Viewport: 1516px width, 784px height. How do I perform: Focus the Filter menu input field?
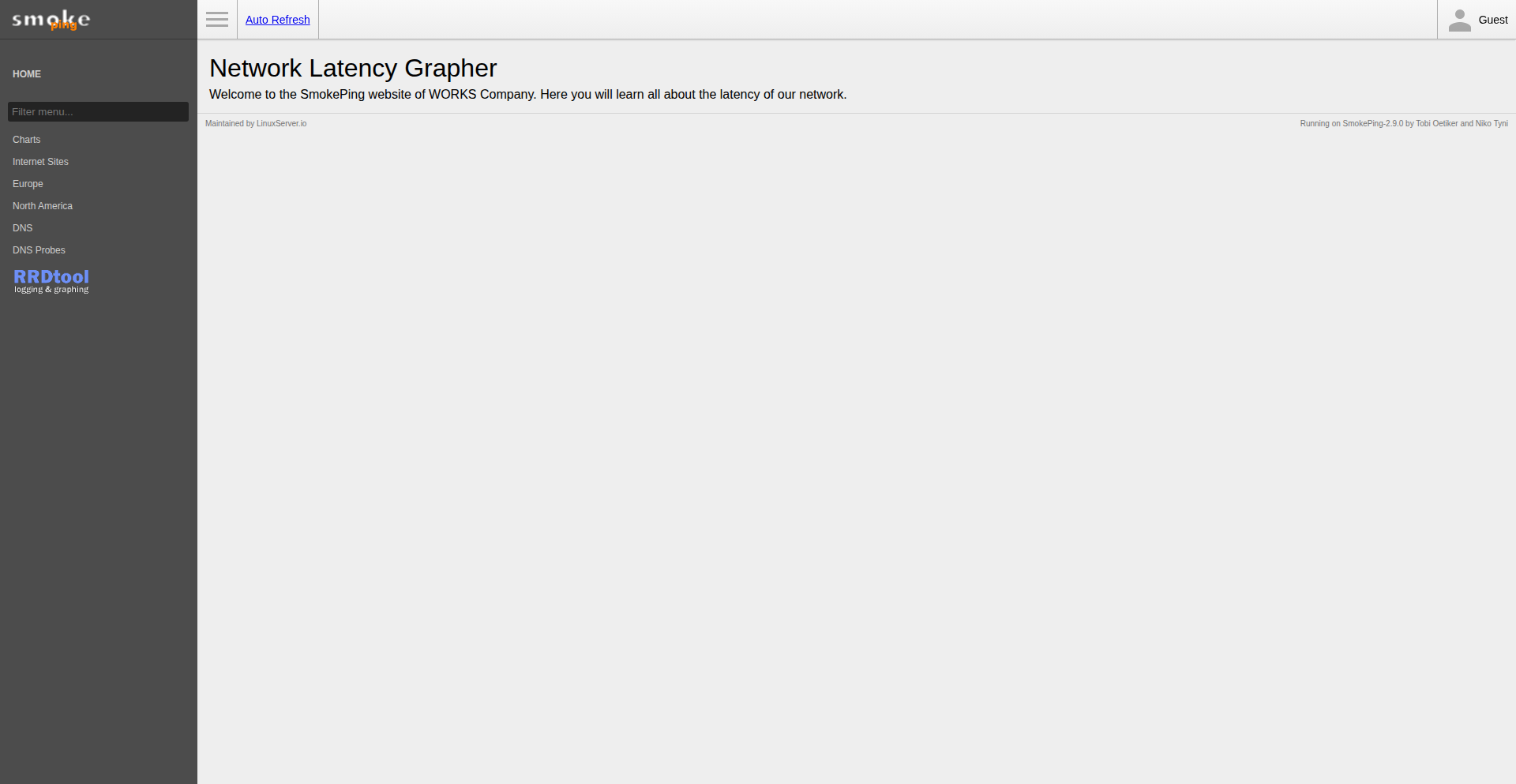98,112
